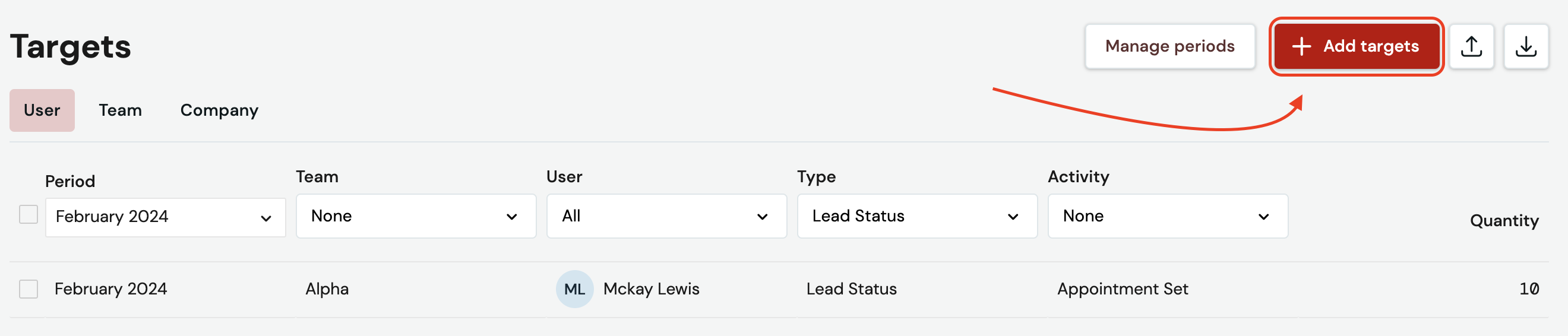Click the upload targets icon
The image size is (1568, 336).
[x=1471, y=46]
